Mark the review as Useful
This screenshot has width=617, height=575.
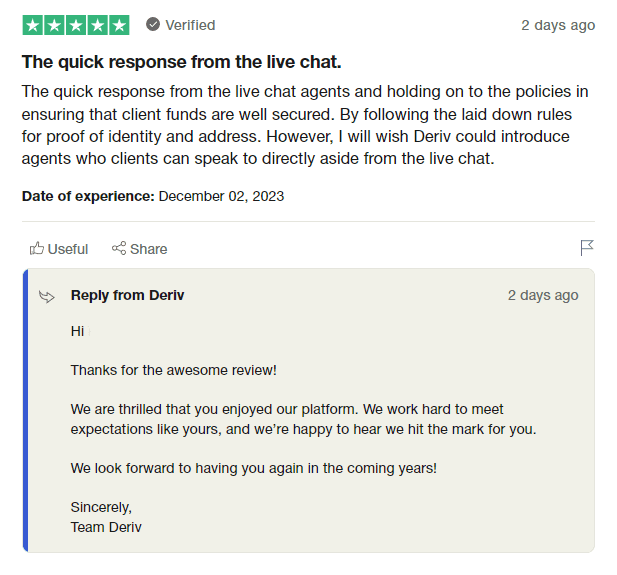click(67, 249)
